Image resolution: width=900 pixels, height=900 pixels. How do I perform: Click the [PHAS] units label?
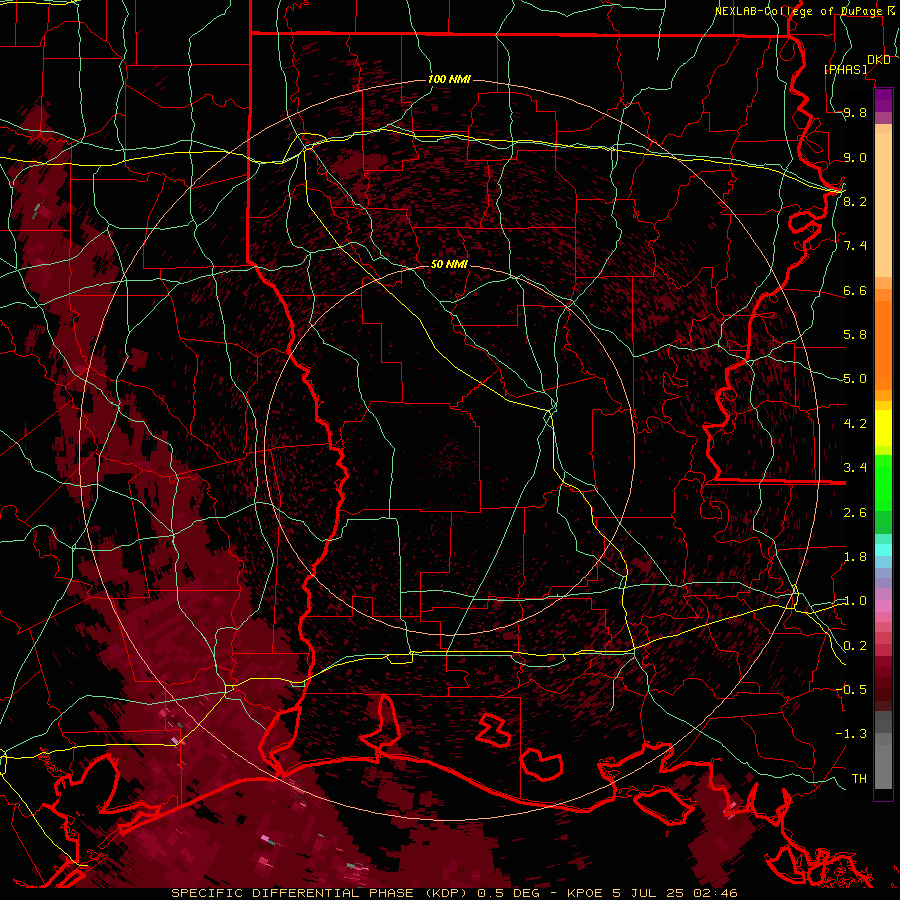(846, 69)
